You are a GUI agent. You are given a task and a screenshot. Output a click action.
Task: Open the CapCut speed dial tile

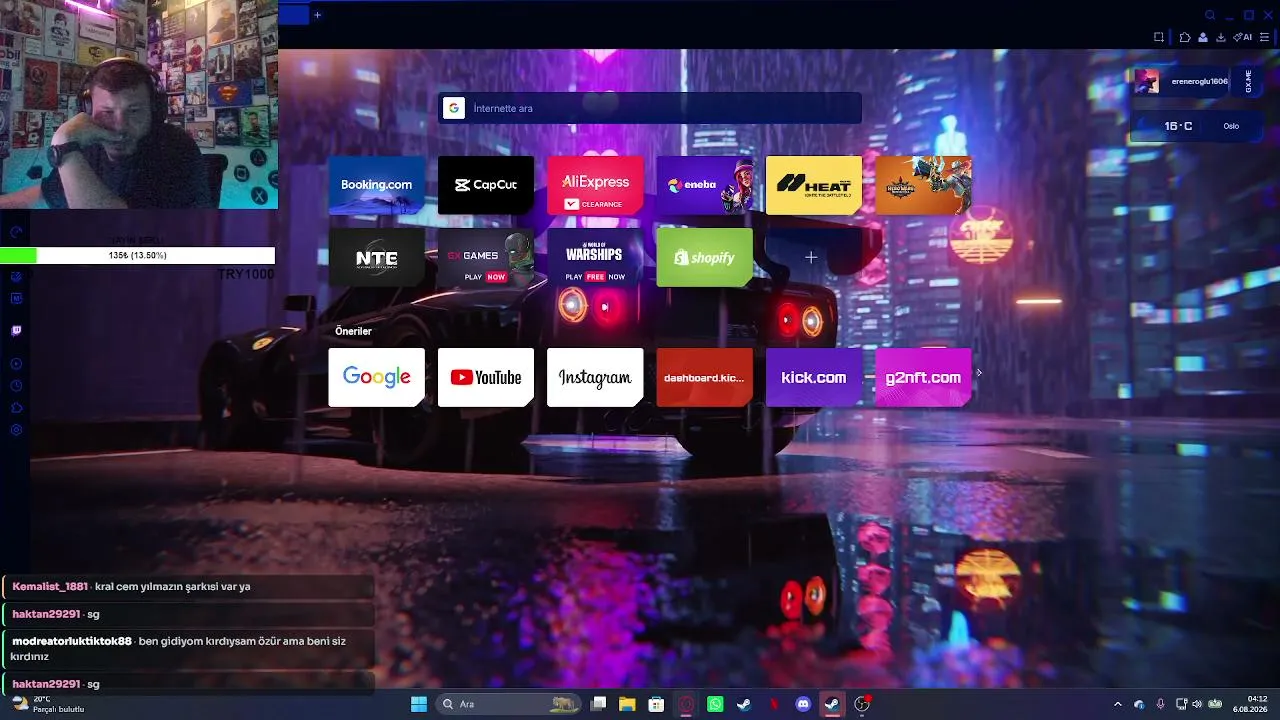click(x=486, y=185)
